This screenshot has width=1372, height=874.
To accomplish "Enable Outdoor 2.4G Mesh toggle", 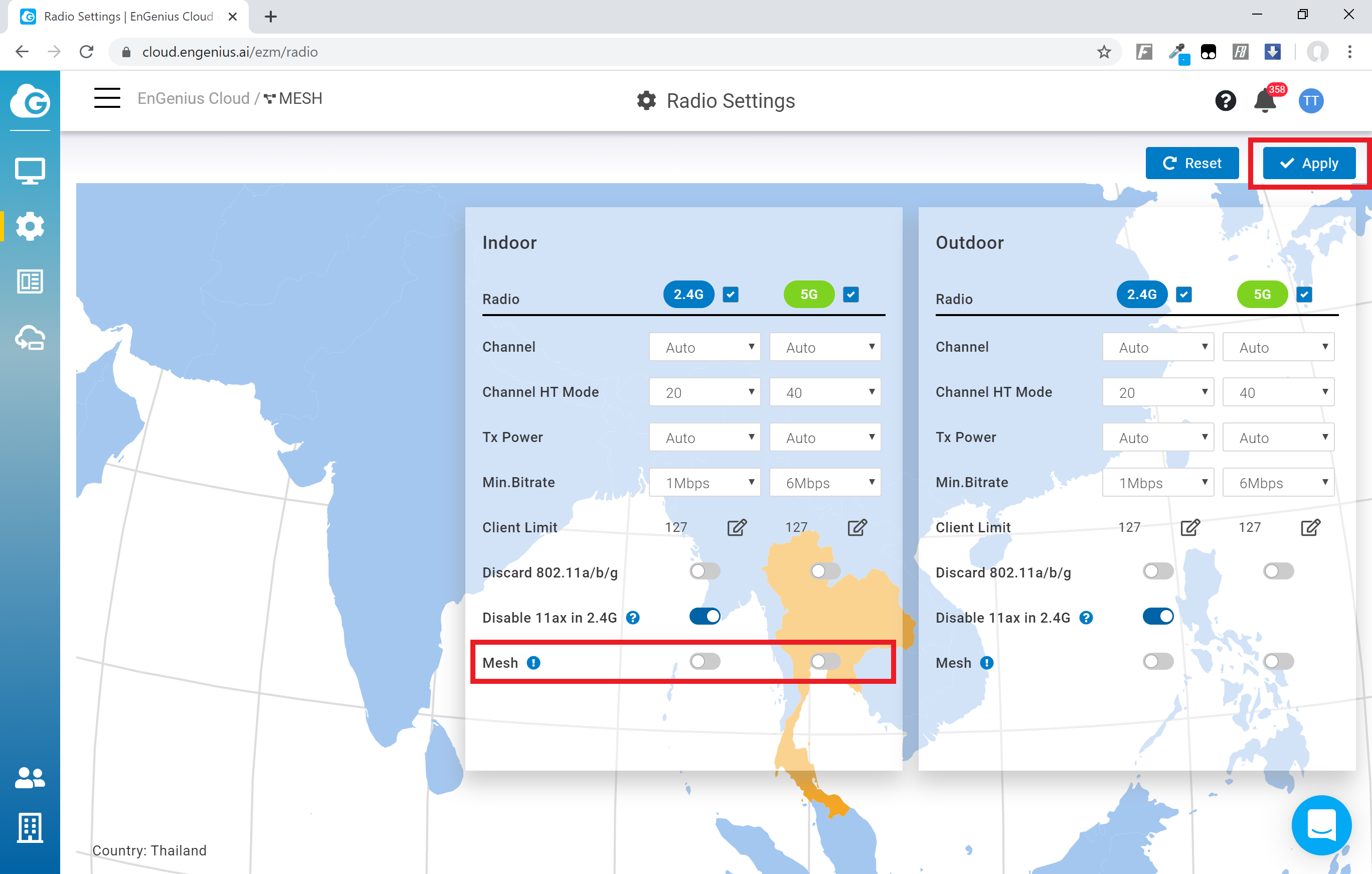I will point(1158,661).
